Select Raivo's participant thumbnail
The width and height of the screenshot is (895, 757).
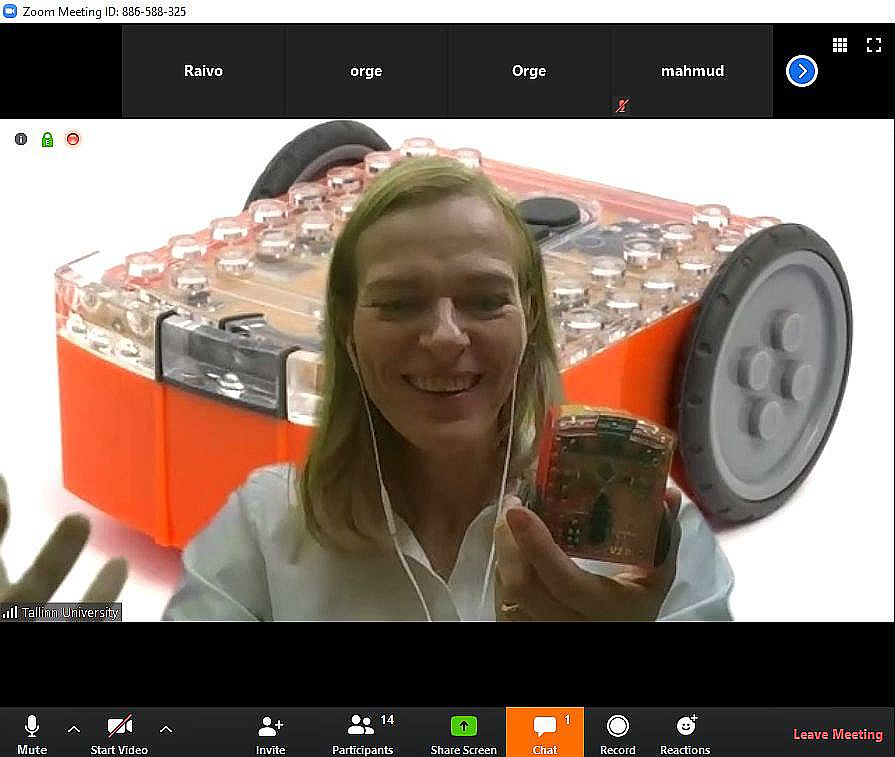[x=203, y=71]
